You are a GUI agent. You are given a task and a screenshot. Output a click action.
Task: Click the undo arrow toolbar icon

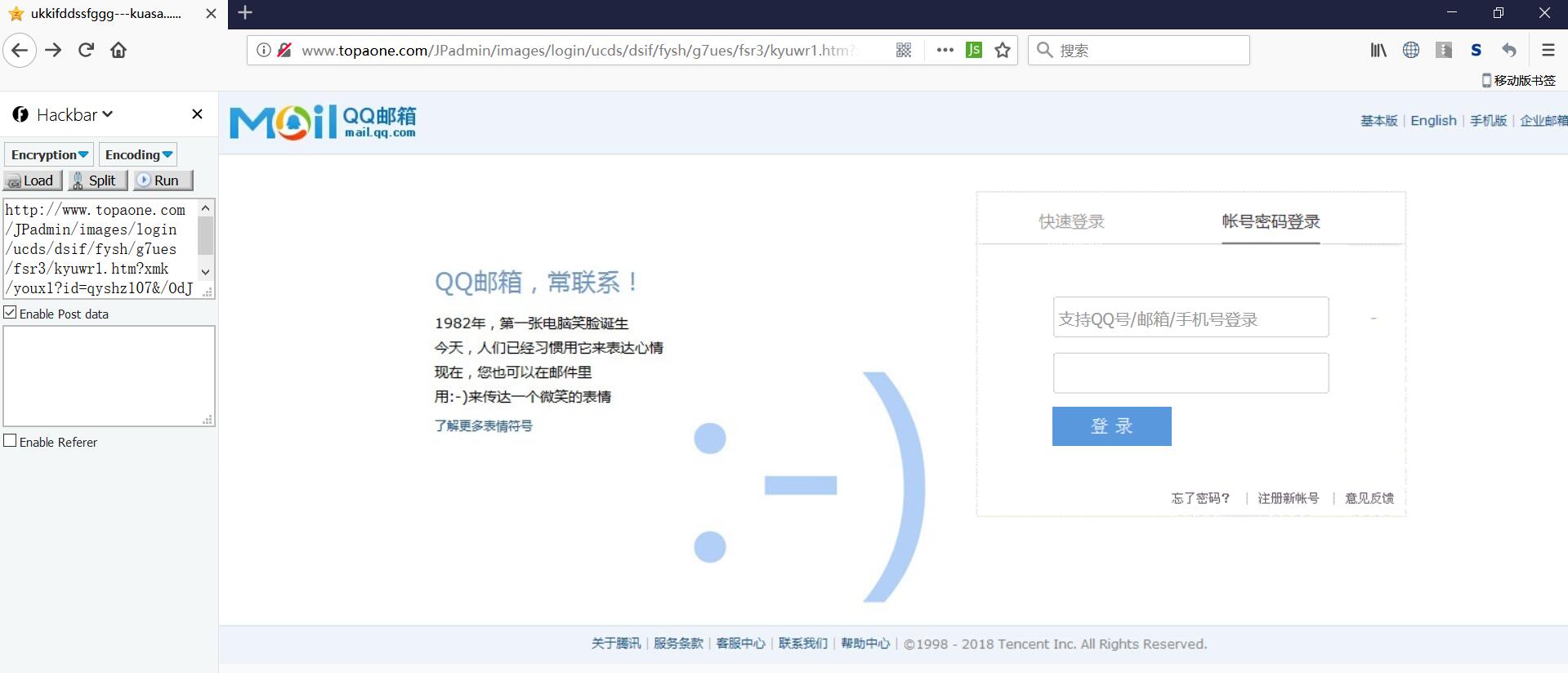point(1509,51)
